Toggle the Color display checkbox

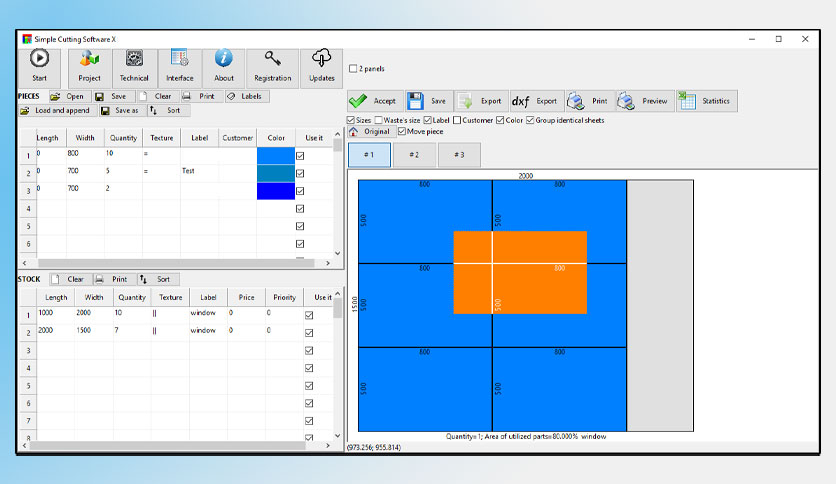(500, 120)
